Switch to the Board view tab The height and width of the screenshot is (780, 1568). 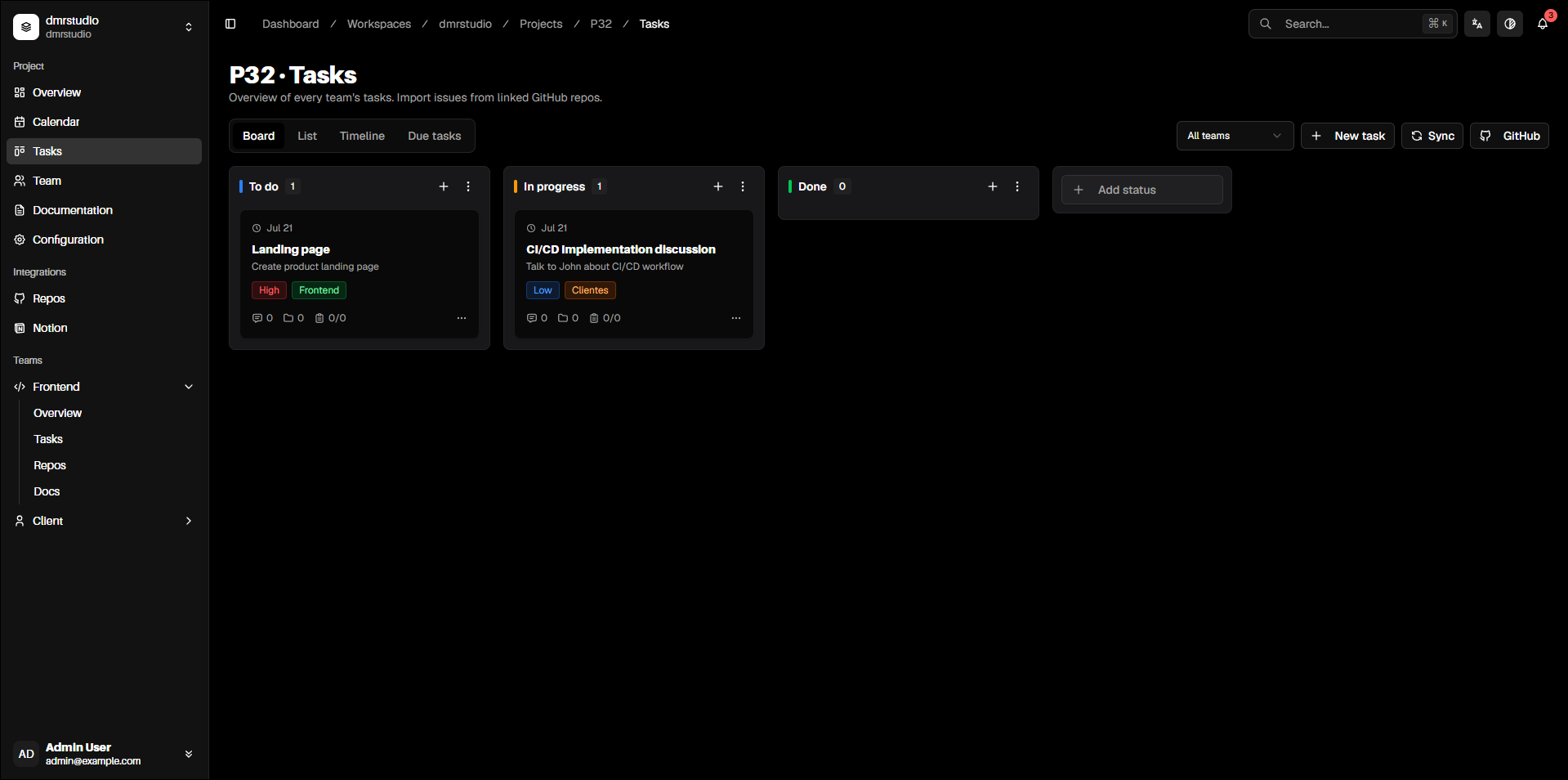coord(258,136)
